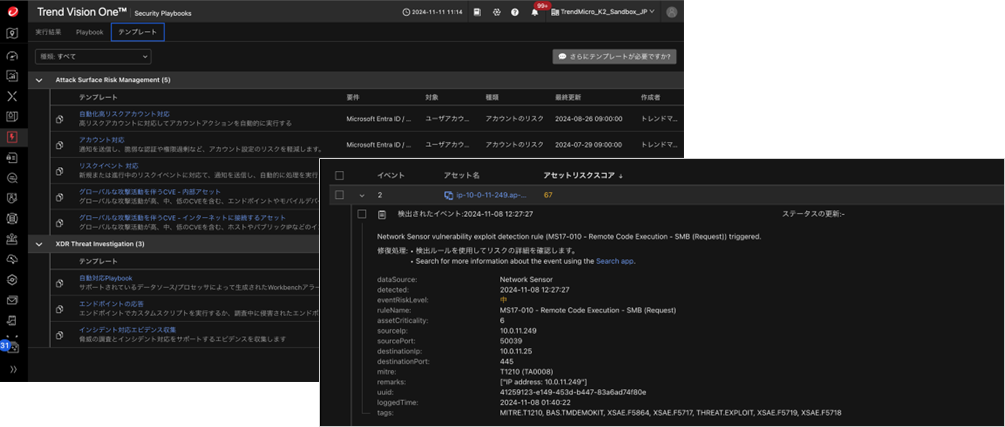The image size is (1005, 427).
Task: Tick checkbox for the ip-10-0-11-249 asset row
Action: click(x=340, y=194)
